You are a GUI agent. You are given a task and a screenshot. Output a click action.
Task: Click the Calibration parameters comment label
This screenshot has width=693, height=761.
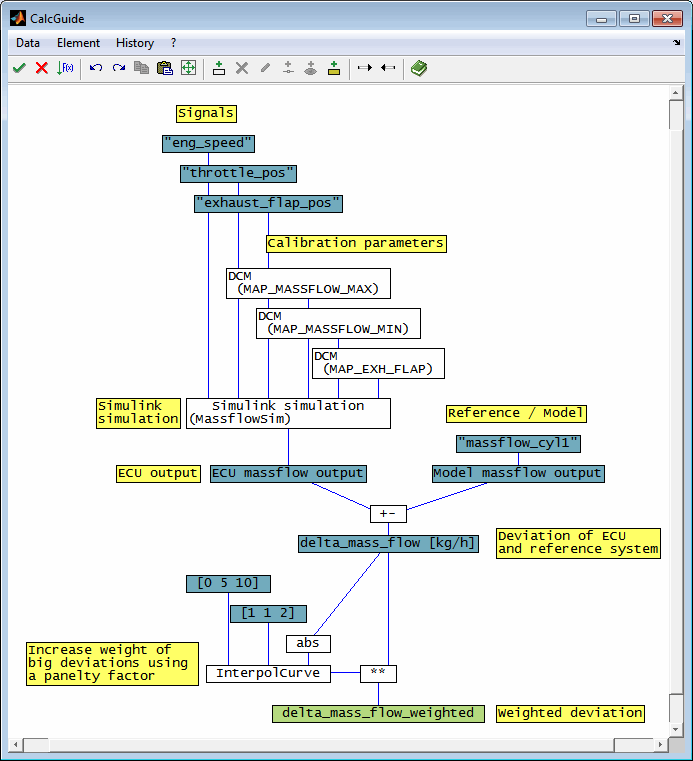[x=356, y=244]
